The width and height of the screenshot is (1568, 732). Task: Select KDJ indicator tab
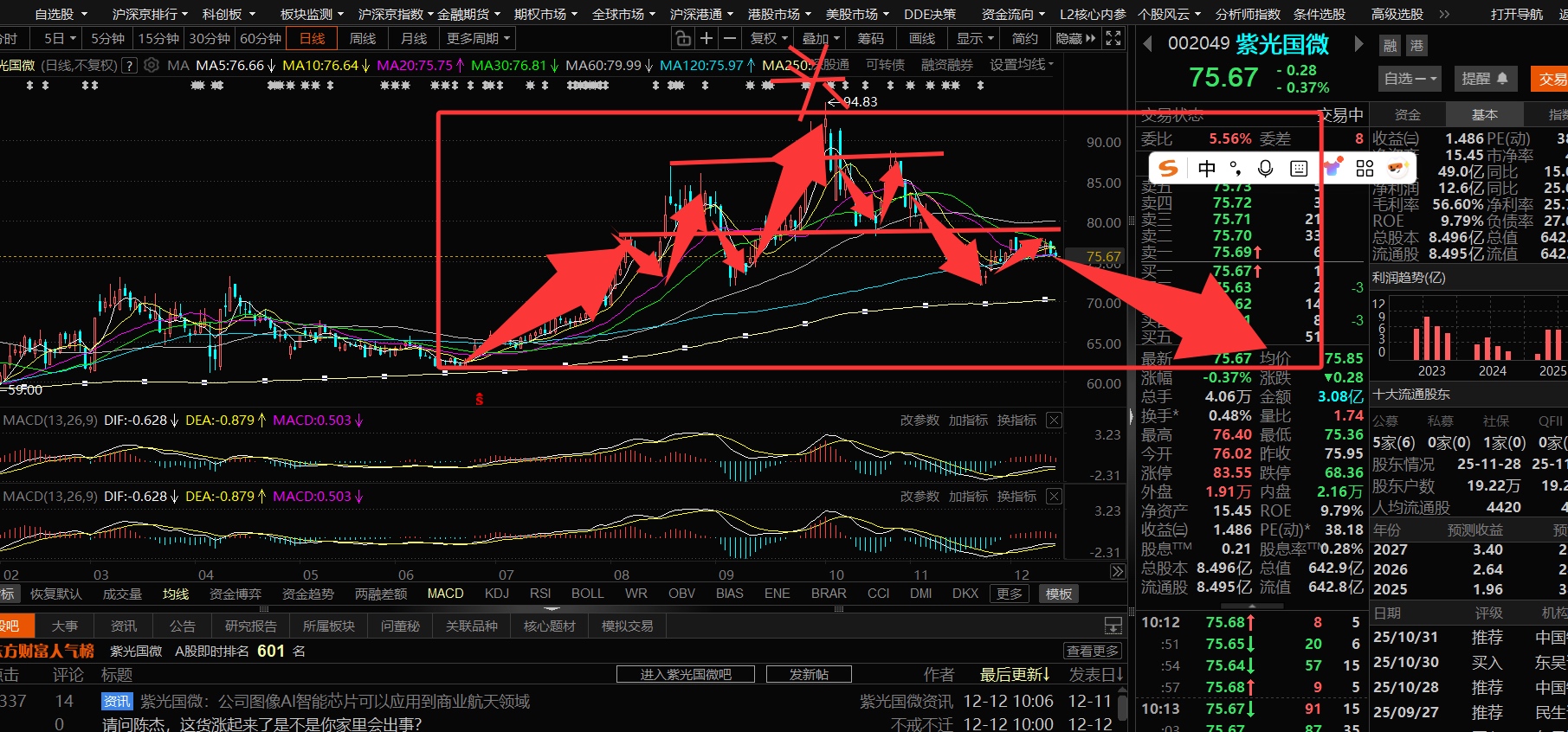point(497,593)
